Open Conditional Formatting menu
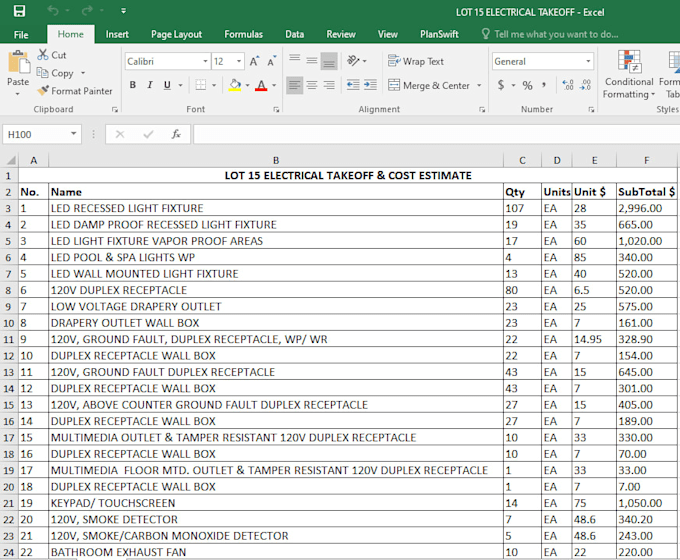680x560 pixels. click(x=629, y=75)
